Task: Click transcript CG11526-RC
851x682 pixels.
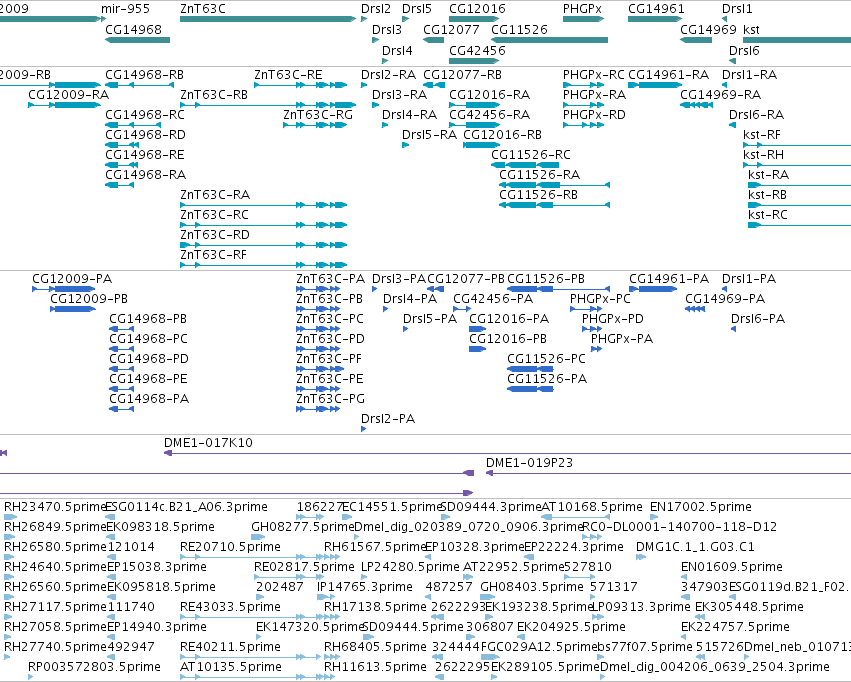Action: click(x=525, y=165)
